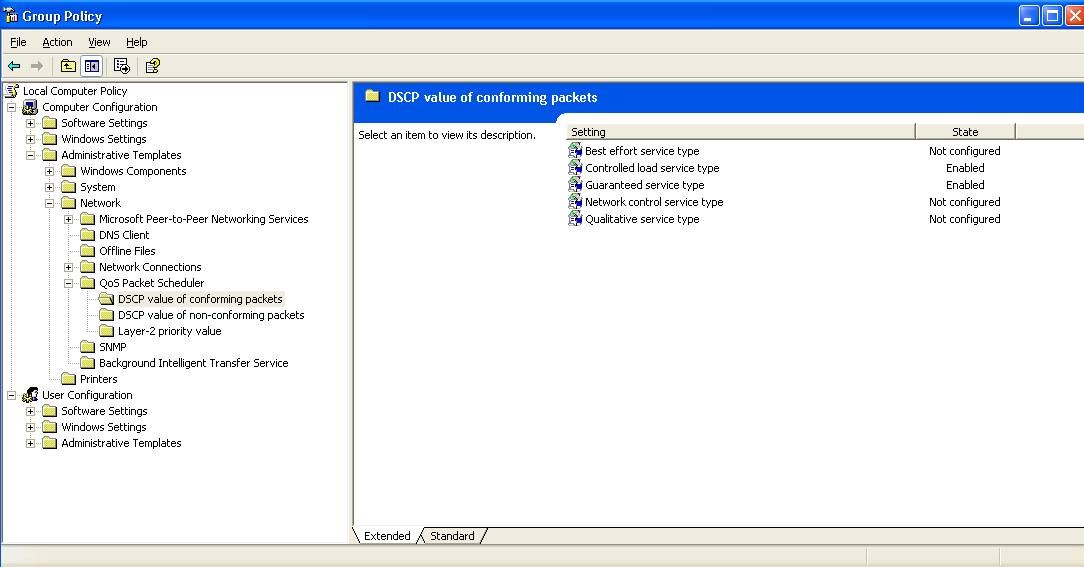Click the Qualitative service type policy icon
Image resolution: width=1084 pixels, height=567 pixels.
pyautogui.click(x=575, y=219)
